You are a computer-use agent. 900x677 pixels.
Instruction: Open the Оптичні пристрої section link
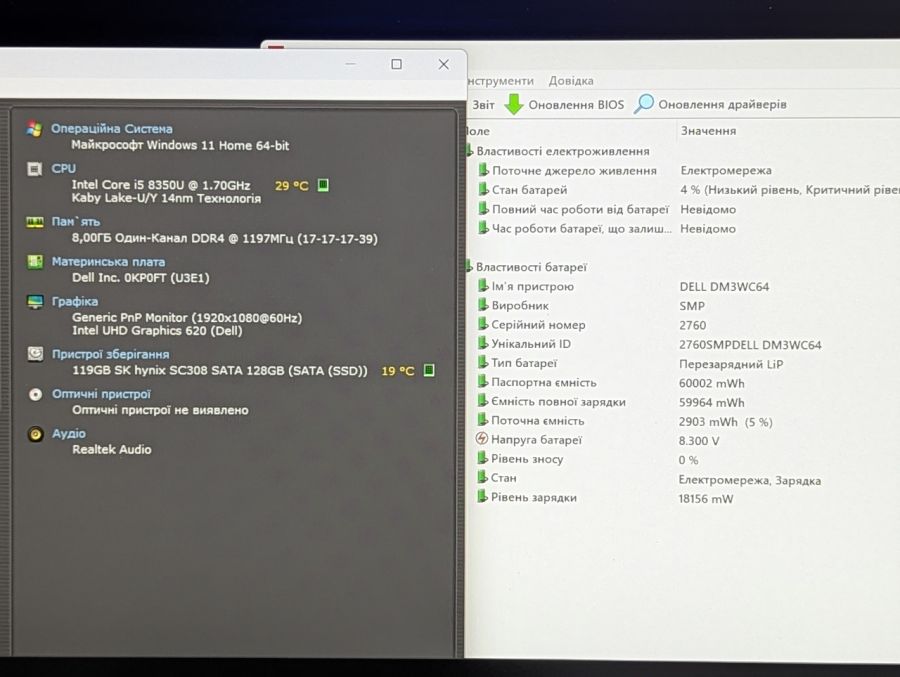(102, 394)
